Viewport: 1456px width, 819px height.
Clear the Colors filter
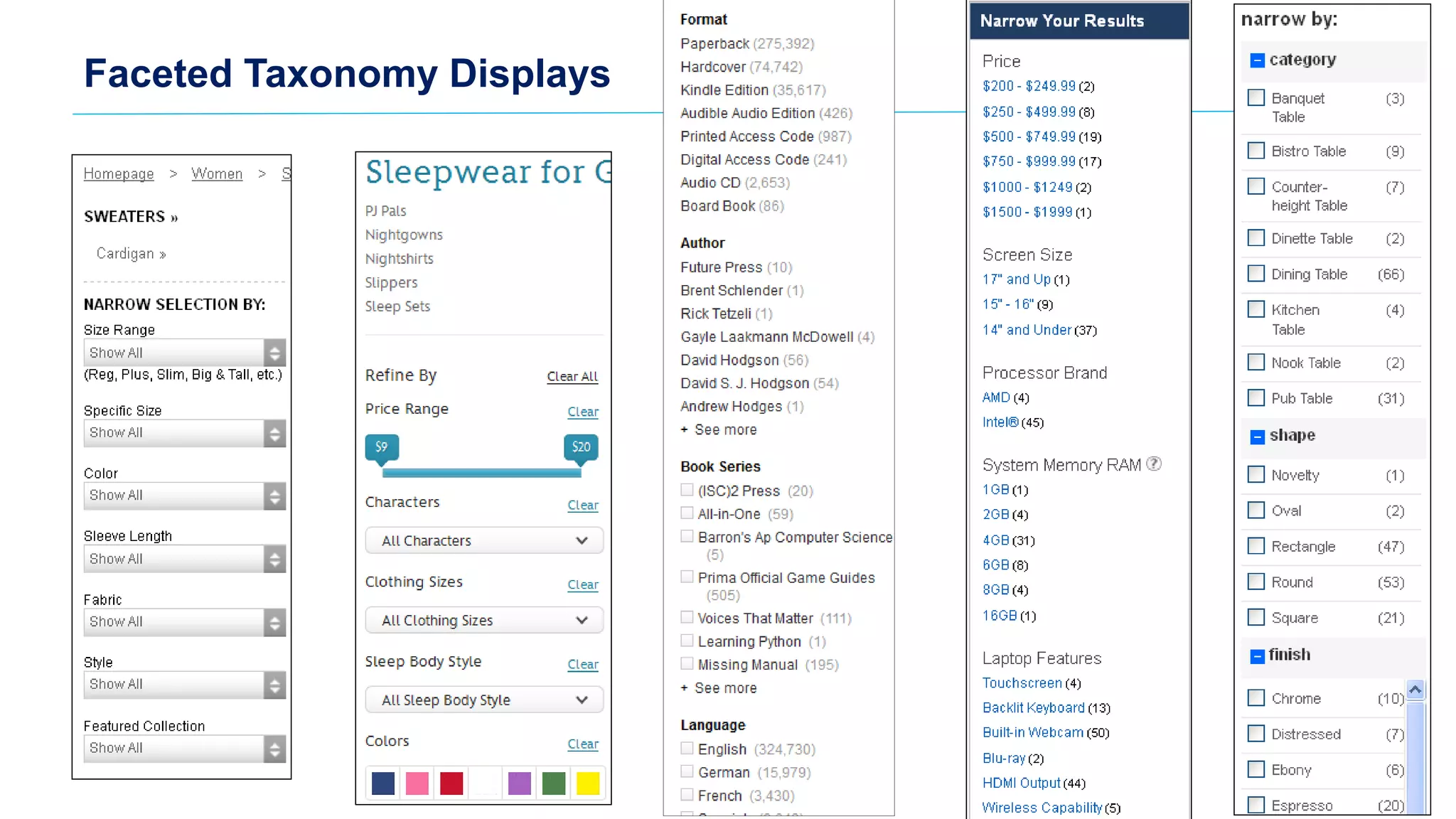point(583,744)
